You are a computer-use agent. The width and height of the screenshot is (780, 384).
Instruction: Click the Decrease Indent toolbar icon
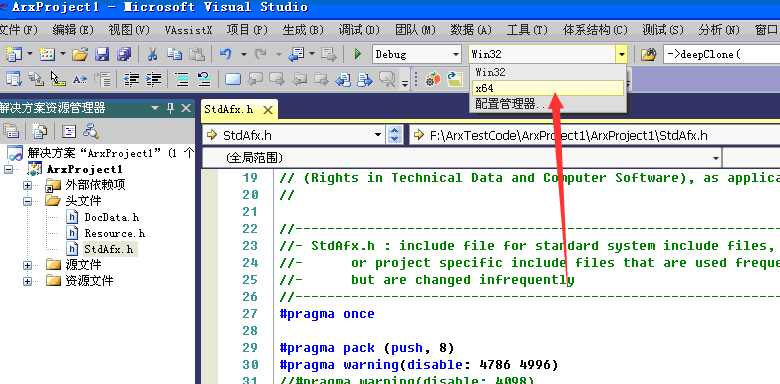[x=131, y=79]
